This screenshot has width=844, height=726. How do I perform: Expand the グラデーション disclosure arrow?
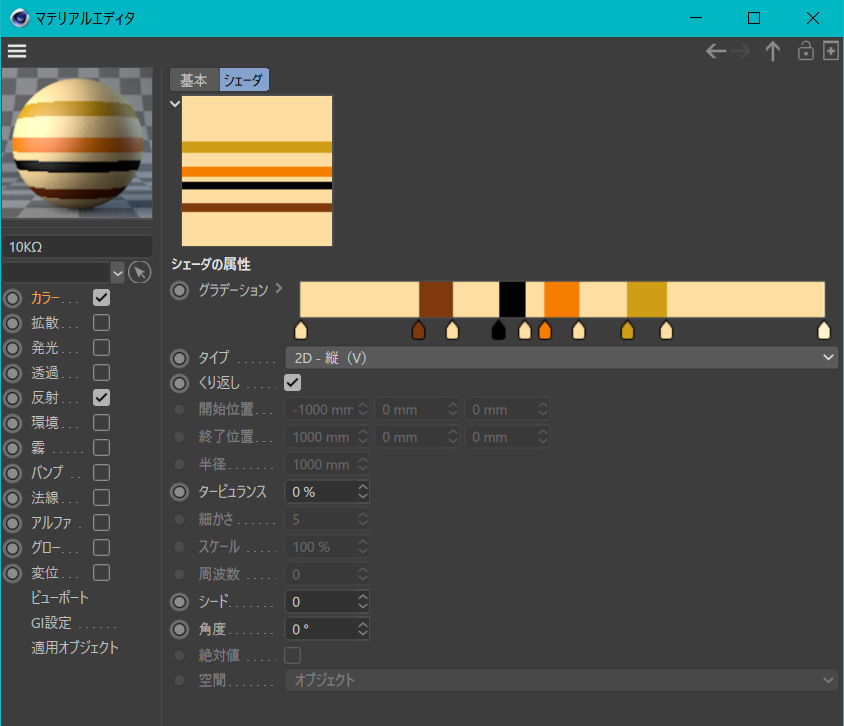coord(279,289)
